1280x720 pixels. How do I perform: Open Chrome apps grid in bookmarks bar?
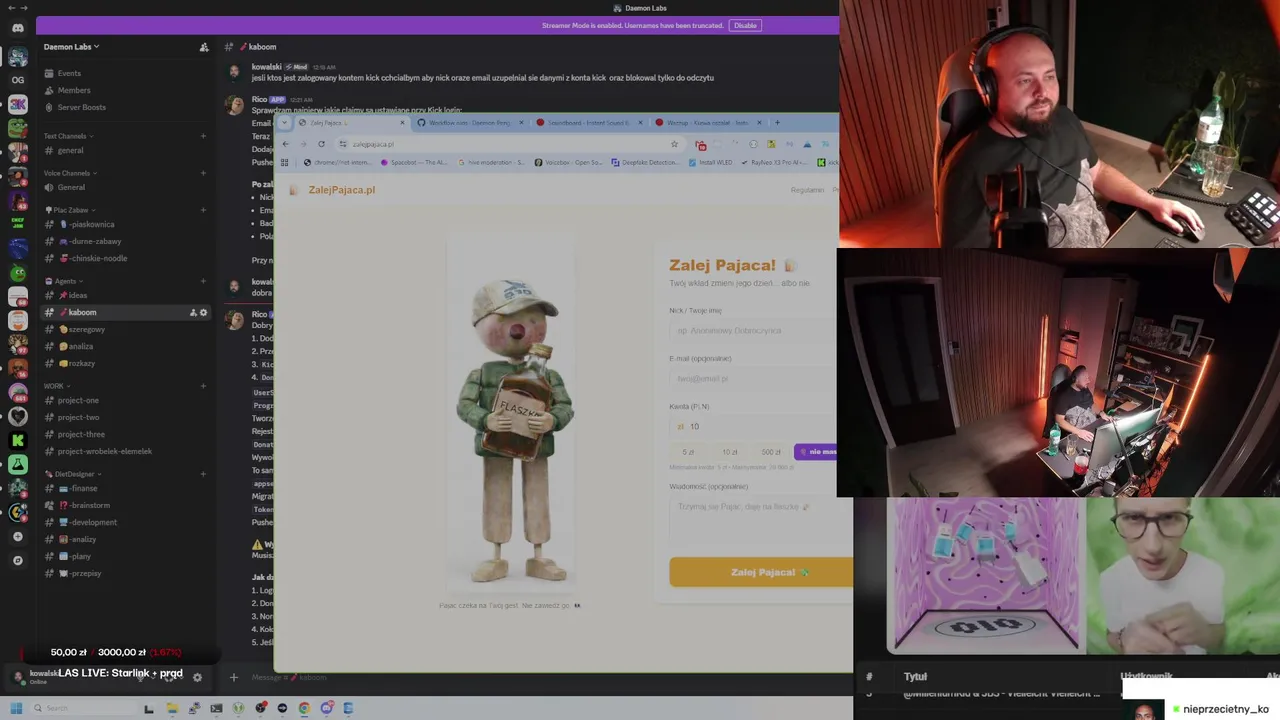[285, 162]
